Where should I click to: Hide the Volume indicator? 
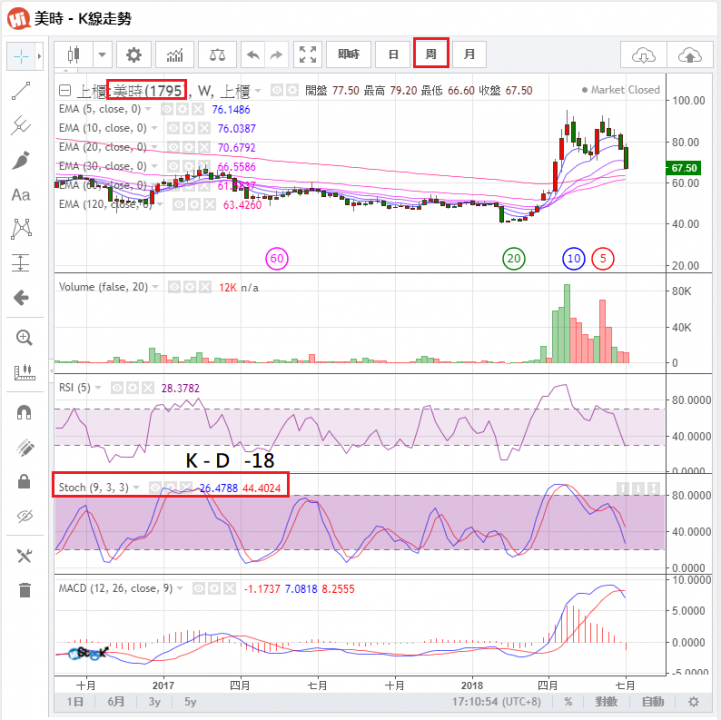click(174, 287)
